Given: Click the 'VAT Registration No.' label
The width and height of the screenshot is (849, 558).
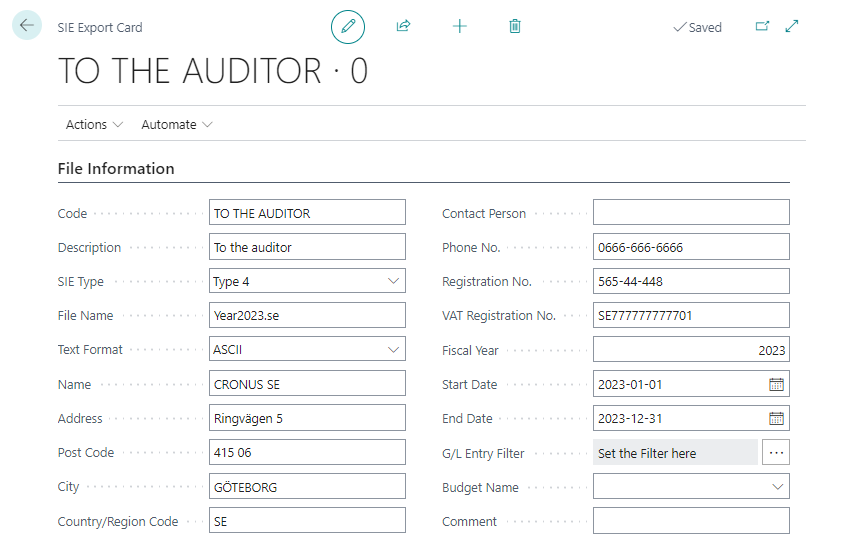Looking at the screenshot, I should [499, 316].
